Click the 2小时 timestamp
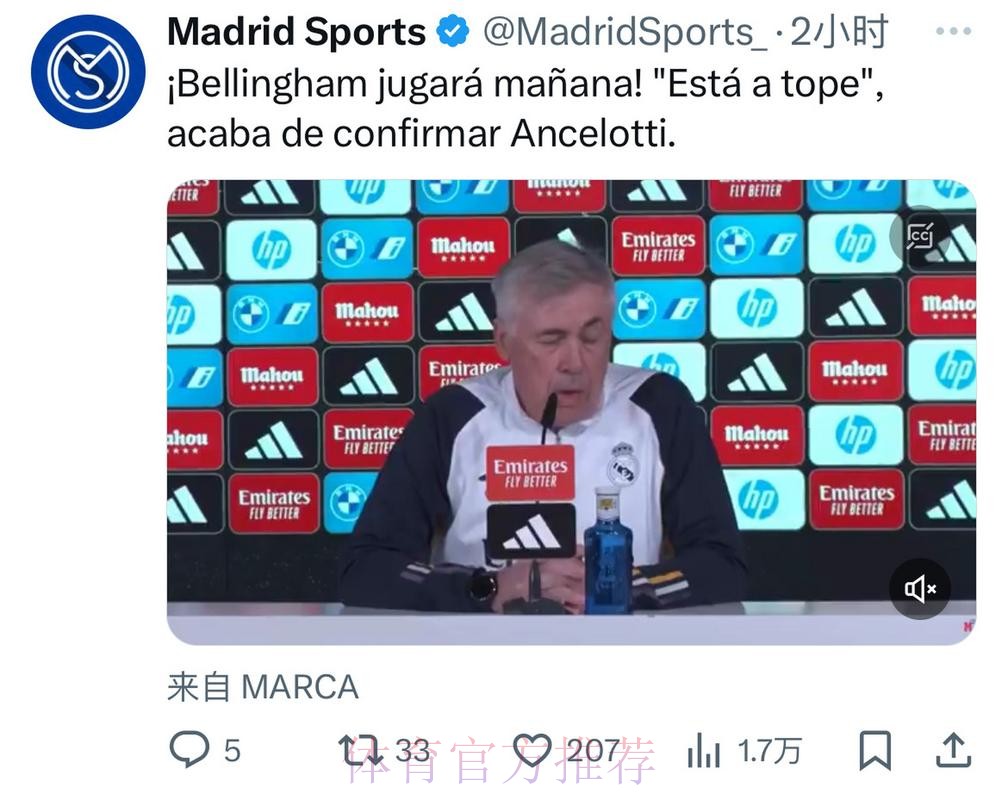 point(839,32)
